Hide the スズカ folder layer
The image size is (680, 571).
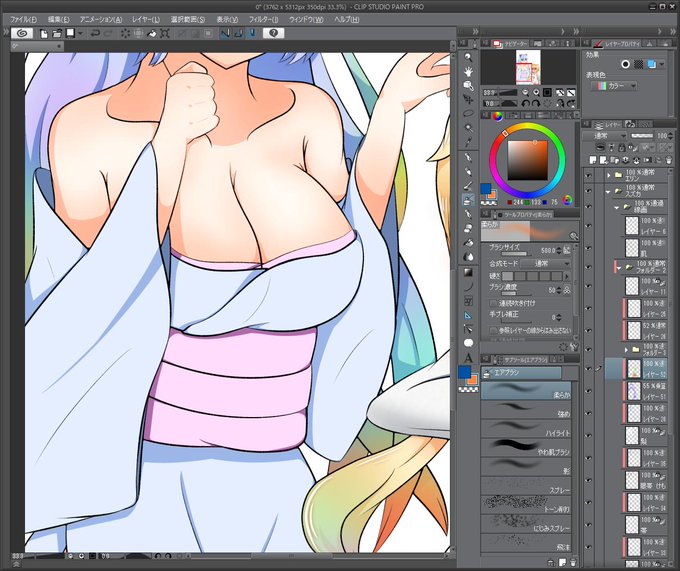click(588, 191)
